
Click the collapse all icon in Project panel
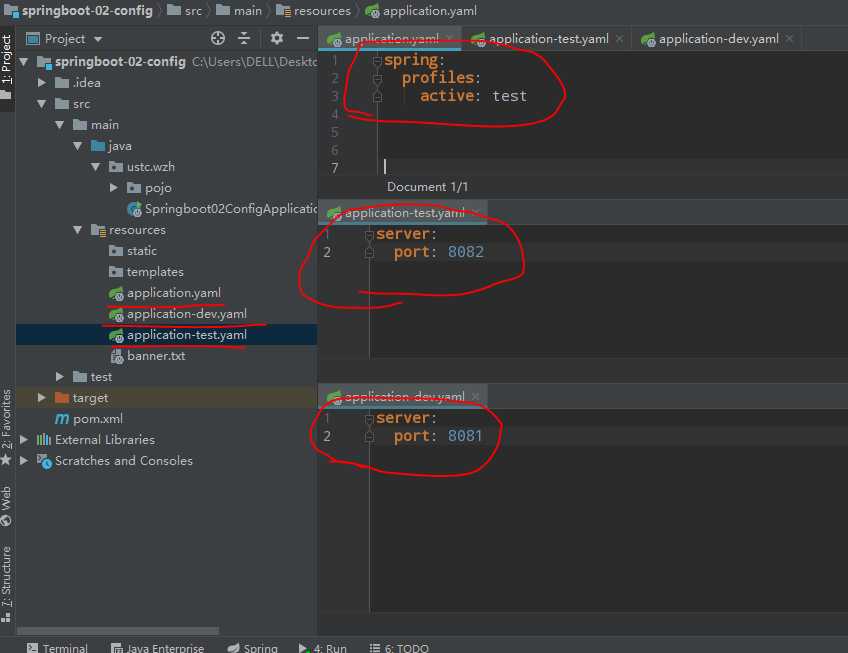tap(244, 38)
